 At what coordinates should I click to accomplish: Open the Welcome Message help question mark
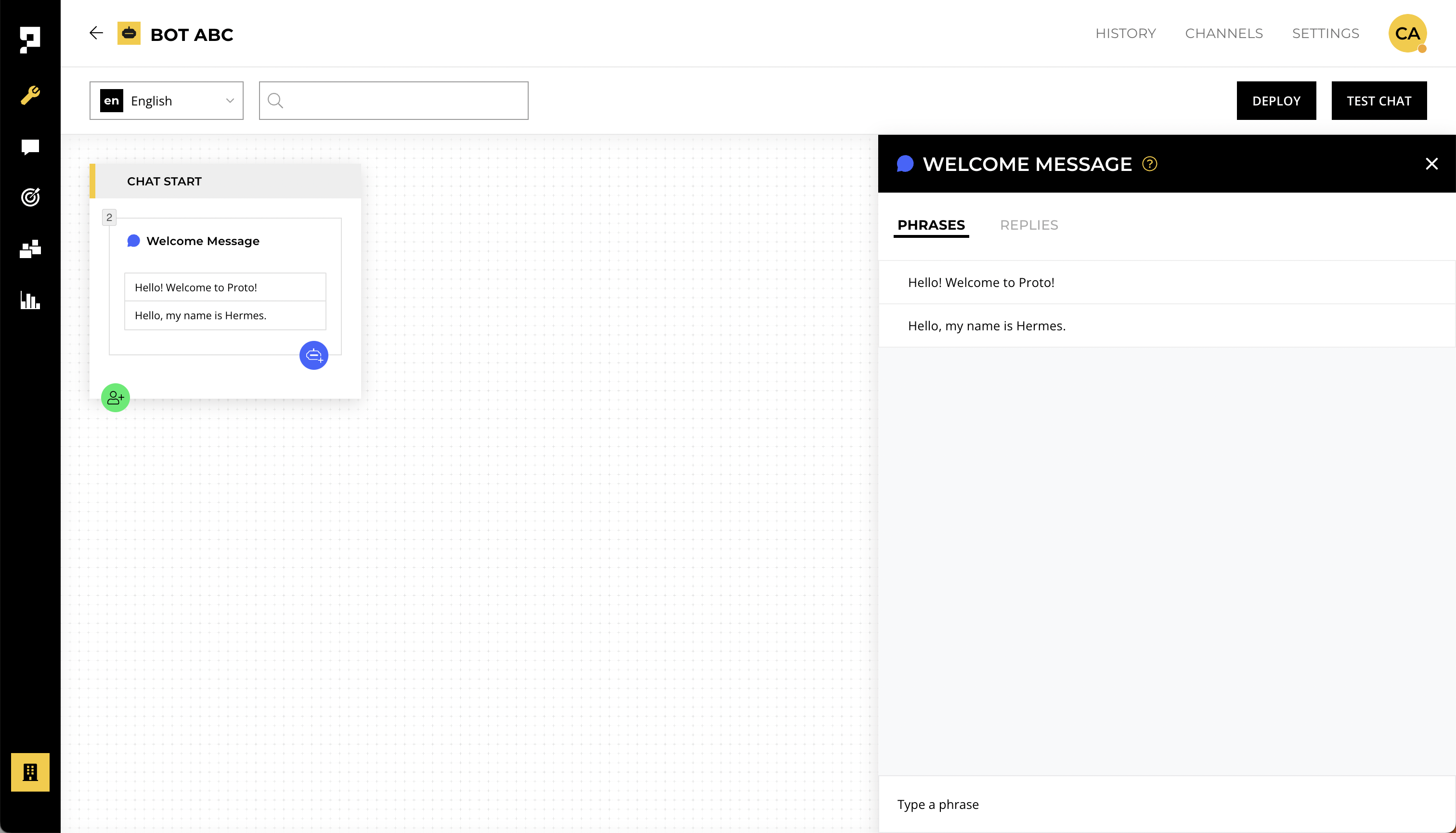(1149, 164)
